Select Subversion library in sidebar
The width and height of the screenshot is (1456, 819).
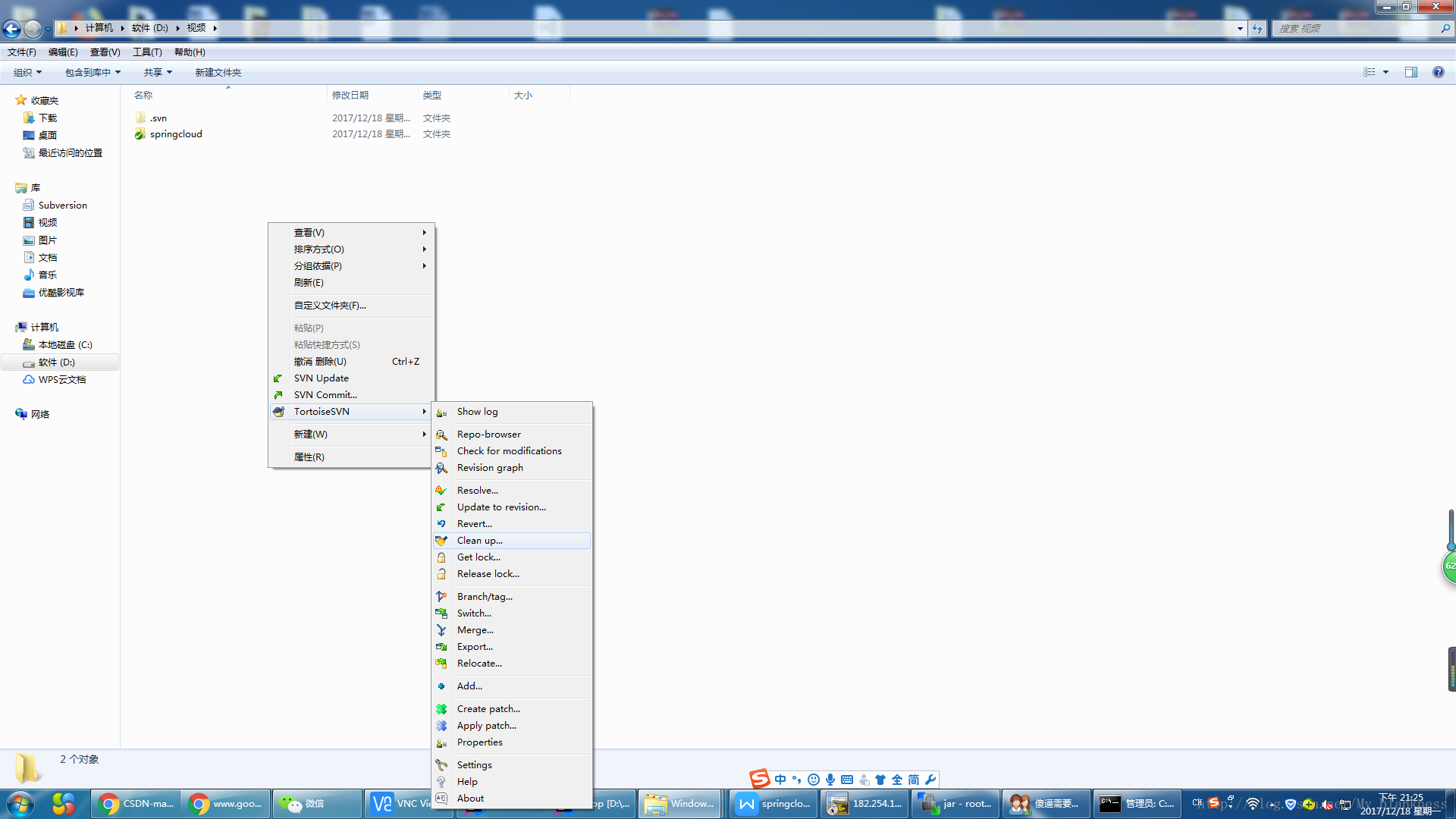[63, 206]
